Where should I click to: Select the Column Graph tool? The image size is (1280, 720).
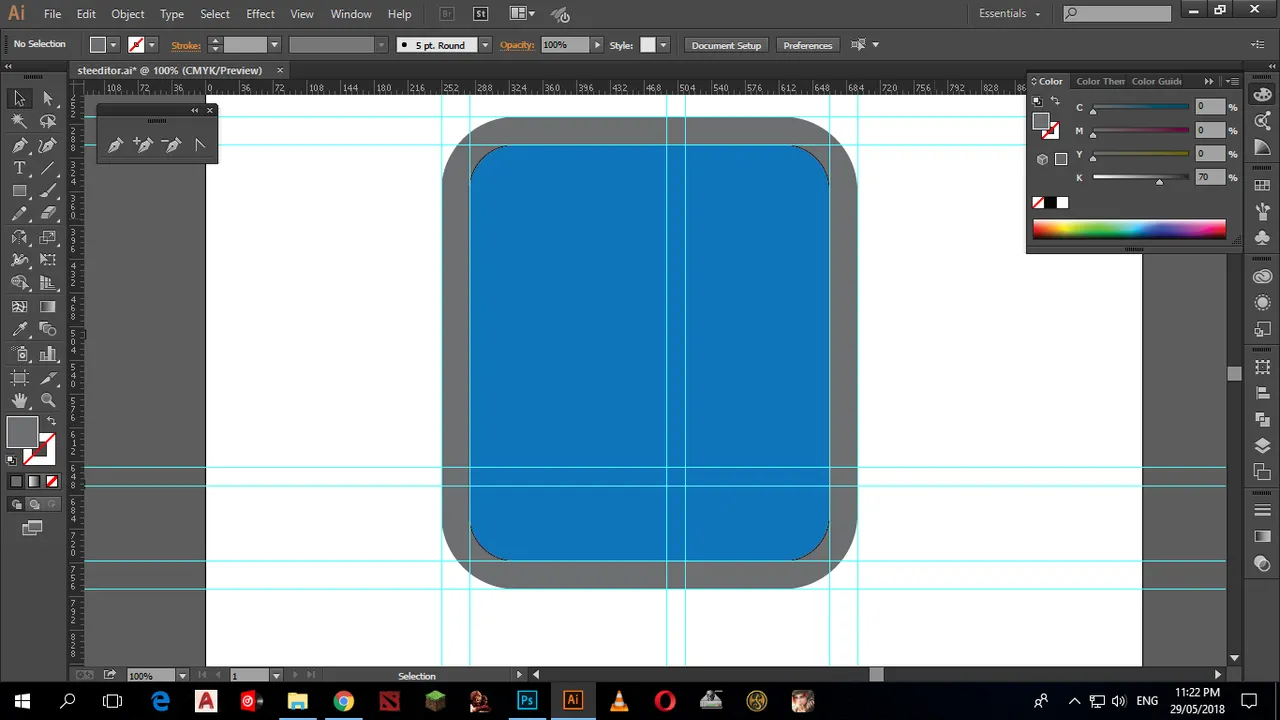pos(48,354)
